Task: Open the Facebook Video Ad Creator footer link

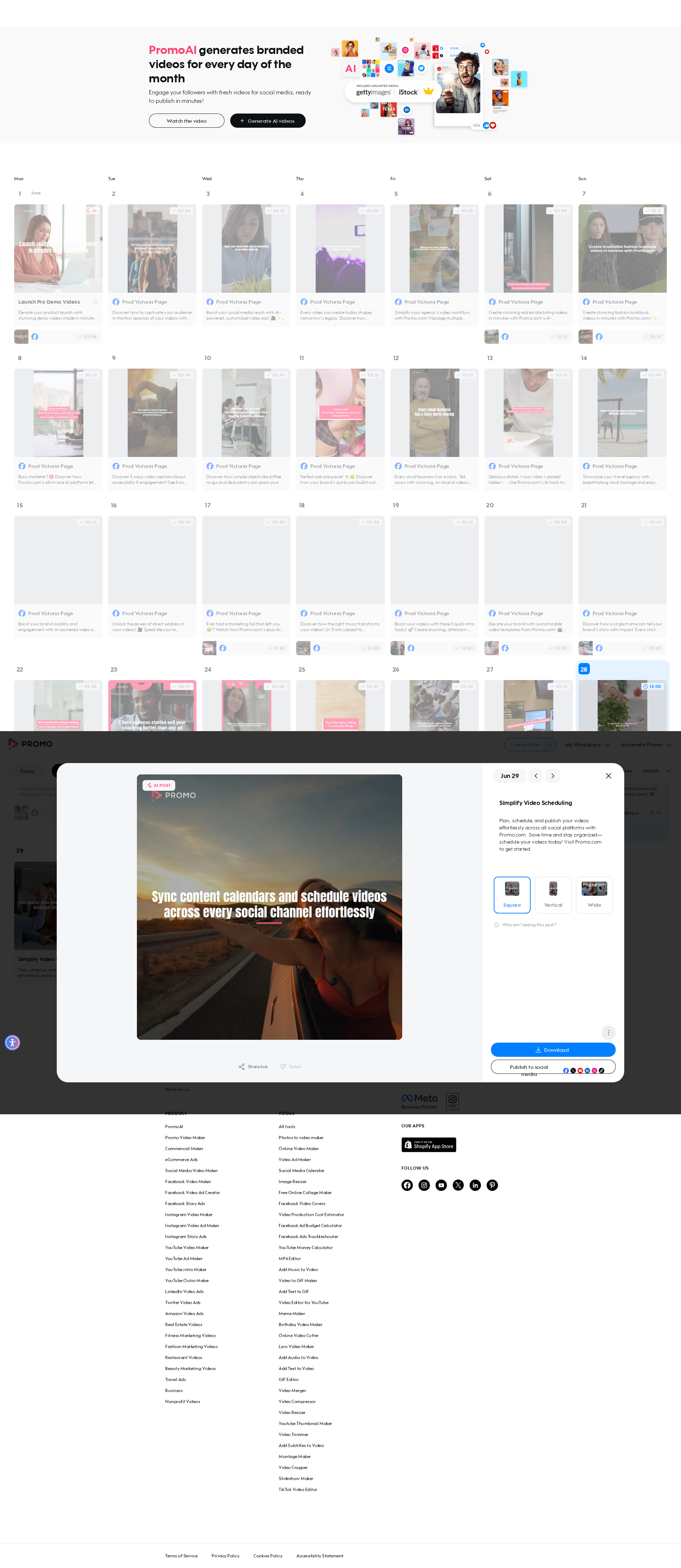Action: [192, 1192]
